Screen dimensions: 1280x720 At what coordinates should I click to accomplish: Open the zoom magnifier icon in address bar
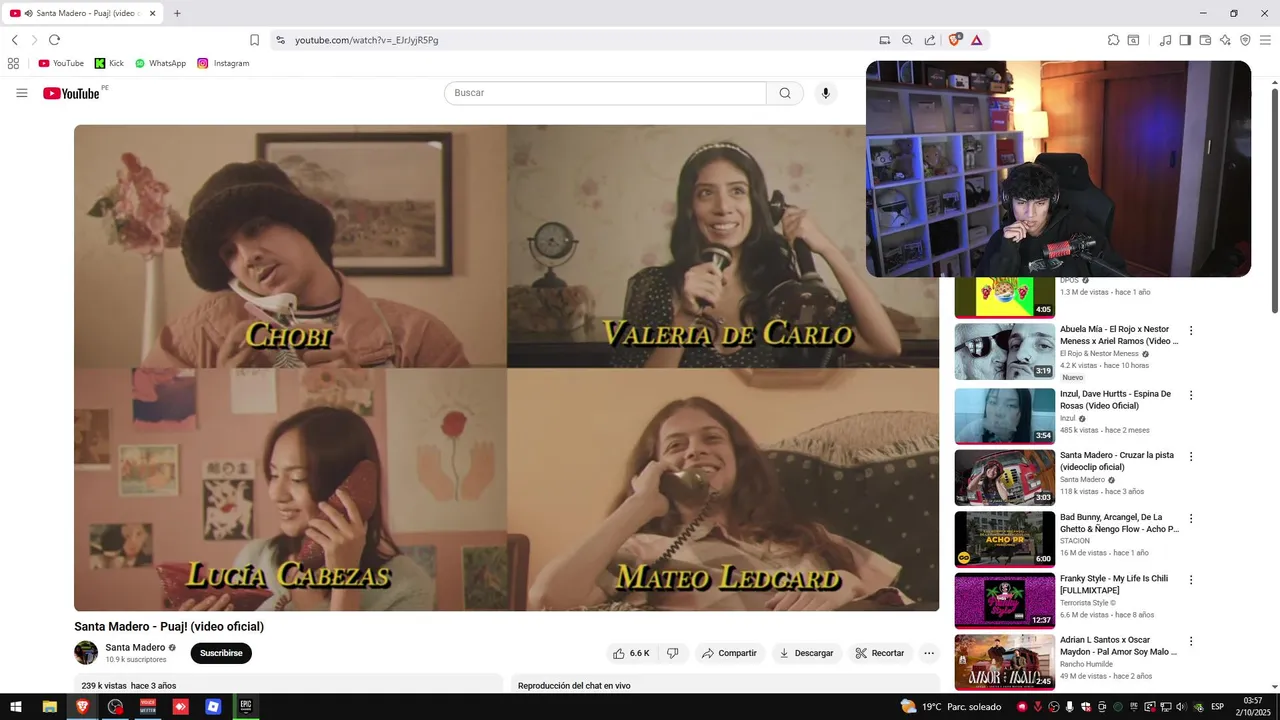[x=907, y=40]
